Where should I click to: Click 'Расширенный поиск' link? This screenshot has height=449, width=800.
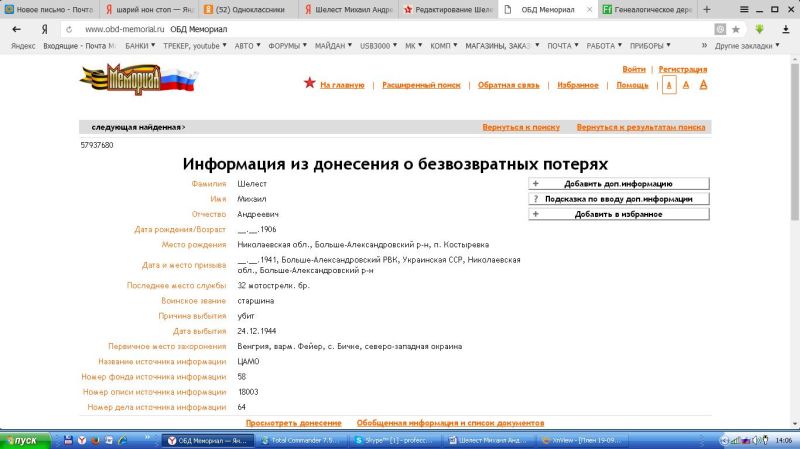pyautogui.click(x=421, y=85)
